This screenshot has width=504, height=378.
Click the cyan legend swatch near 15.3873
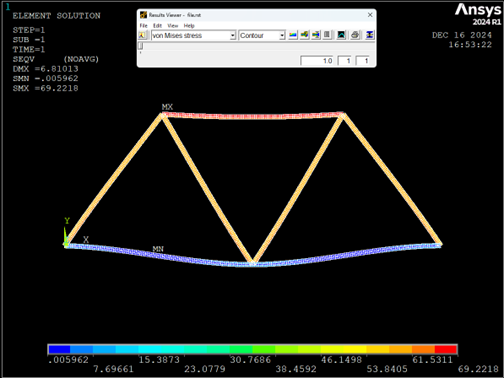pyautogui.click(x=150, y=349)
